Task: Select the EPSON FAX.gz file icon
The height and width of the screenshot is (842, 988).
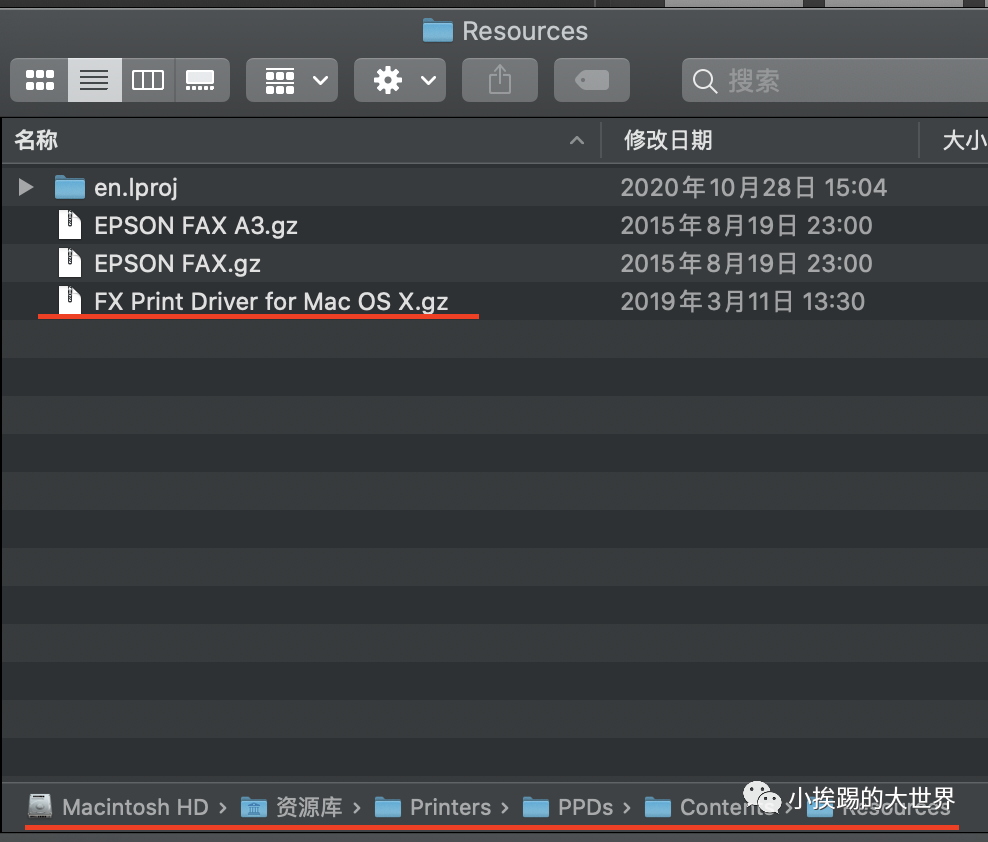Action: [x=70, y=263]
